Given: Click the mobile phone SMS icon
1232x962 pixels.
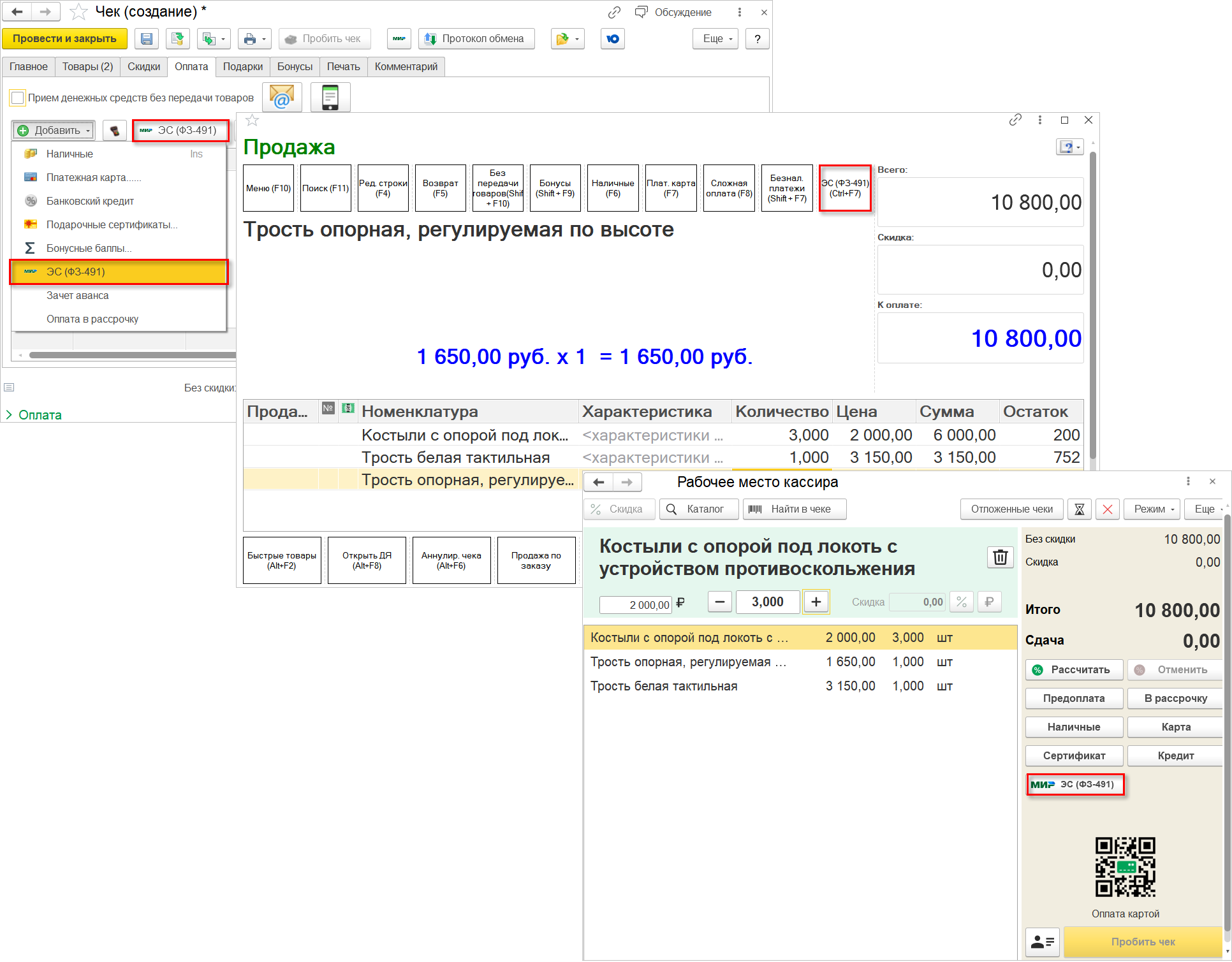Looking at the screenshot, I should (330, 98).
